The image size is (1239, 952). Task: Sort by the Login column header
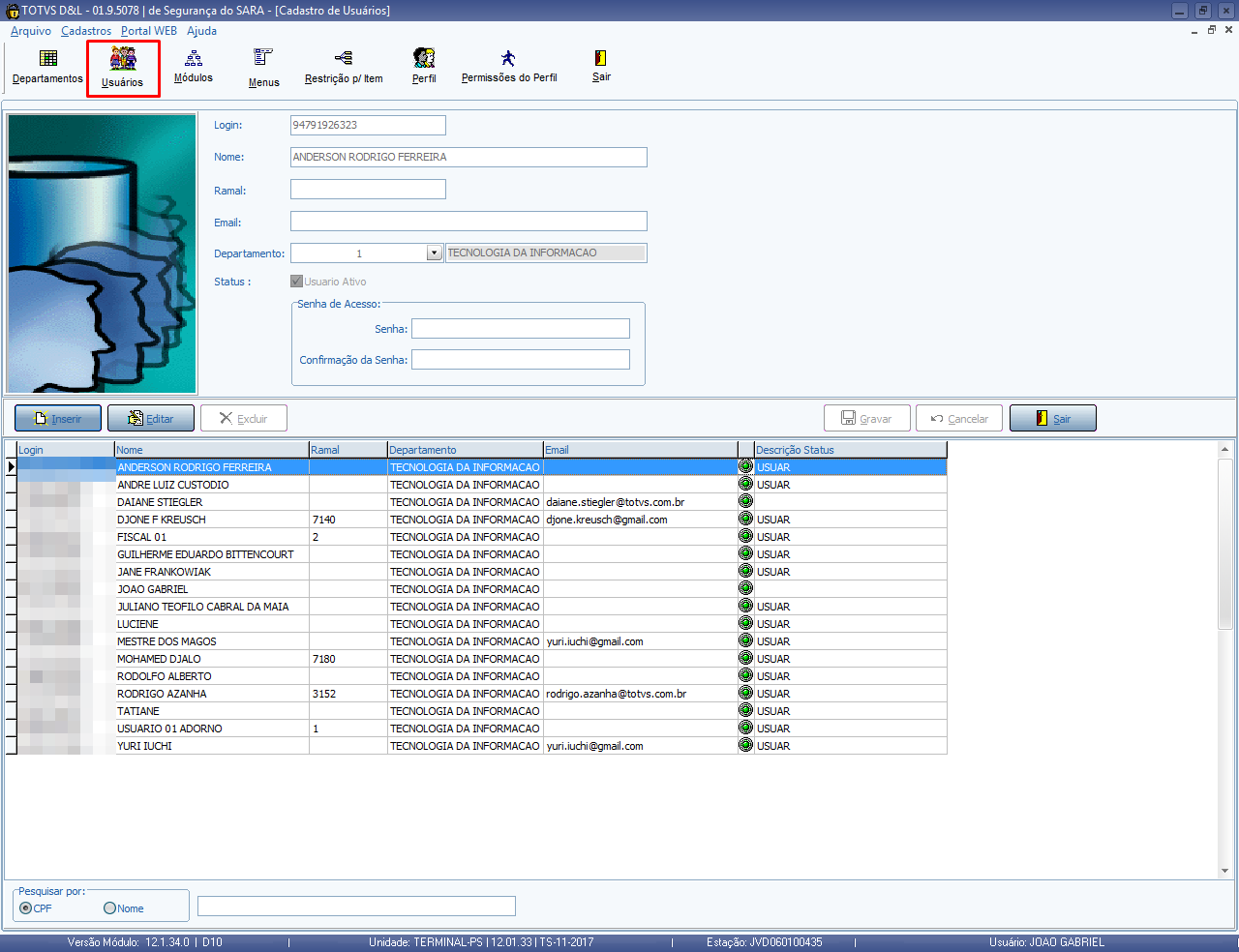point(66,450)
